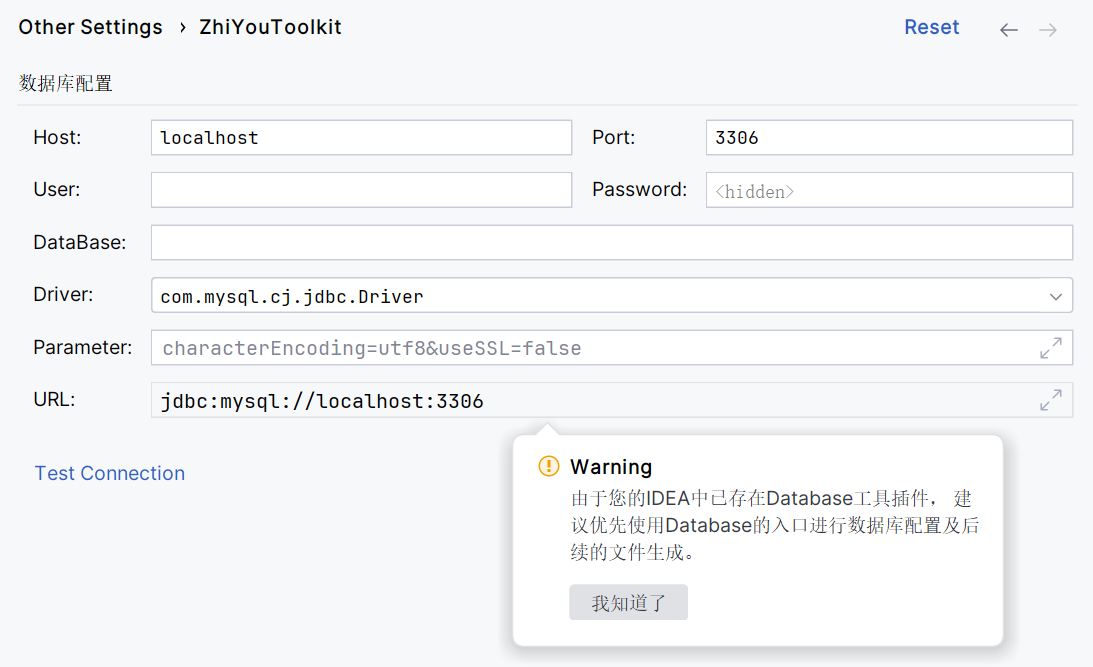Expand the Parameter field editor icon
The height and width of the screenshot is (667, 1093).
1050,348
